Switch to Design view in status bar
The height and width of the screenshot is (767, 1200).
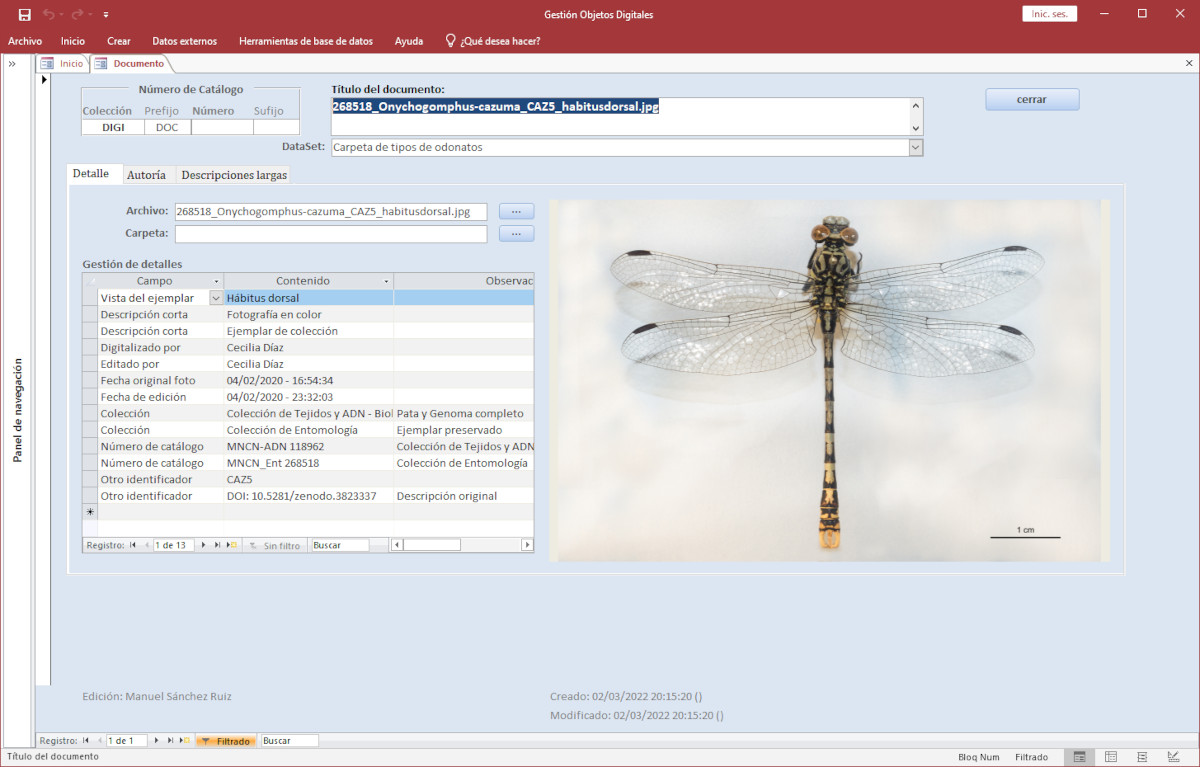click(x=1173, y=757)
